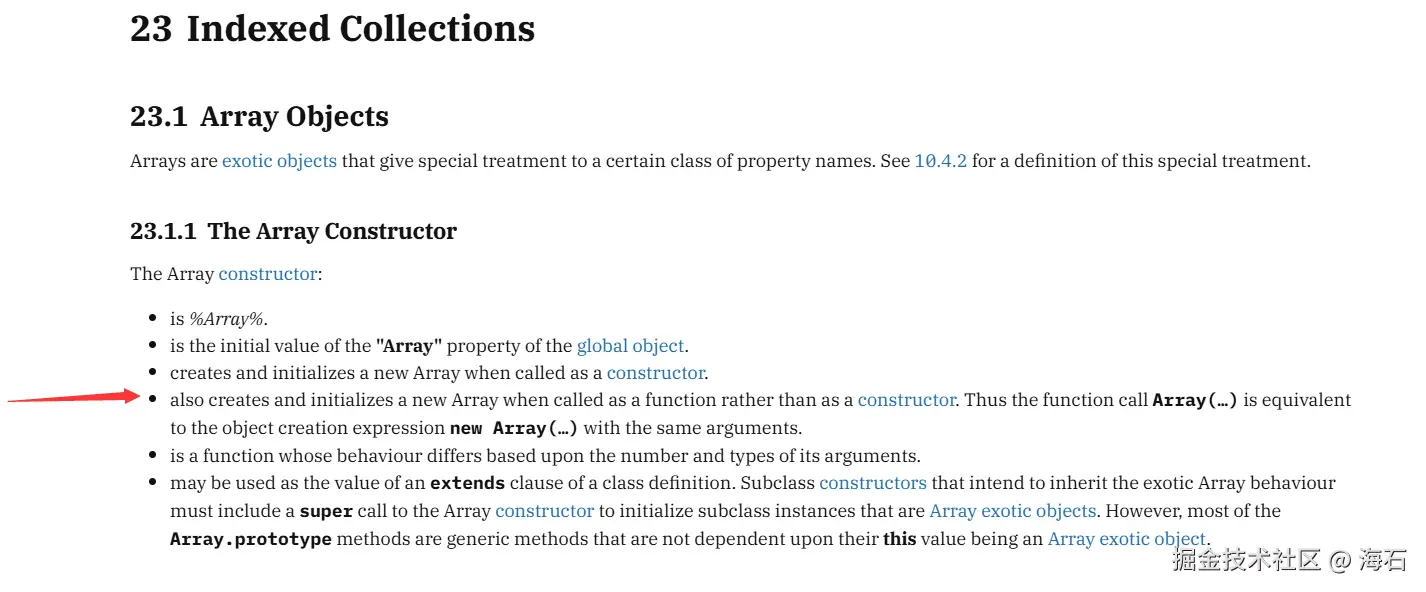
Task: Click the "Array.prototype" code text
Action: 251,539
